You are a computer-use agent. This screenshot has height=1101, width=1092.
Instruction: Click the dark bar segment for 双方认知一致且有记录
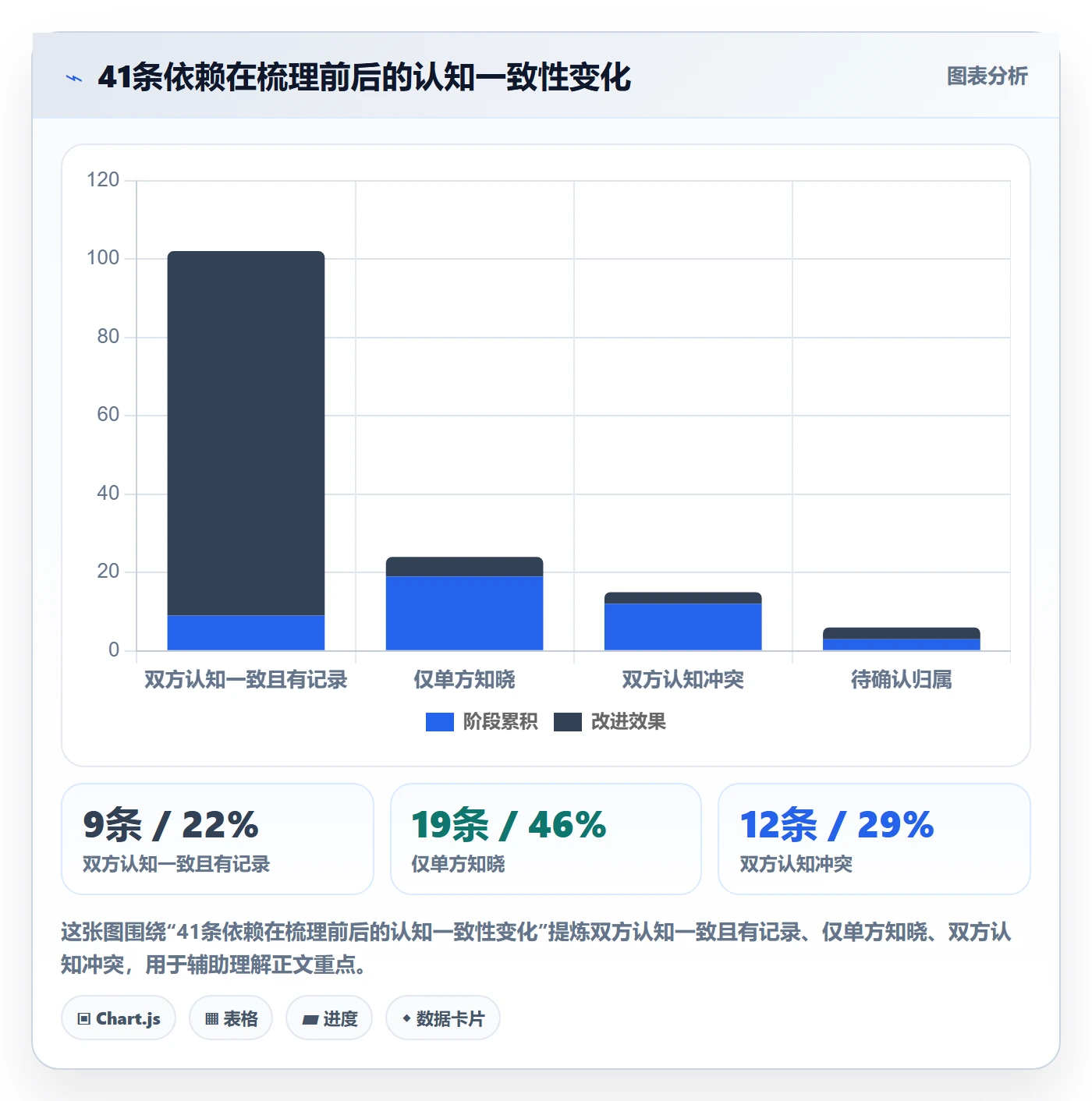point(246,434)
